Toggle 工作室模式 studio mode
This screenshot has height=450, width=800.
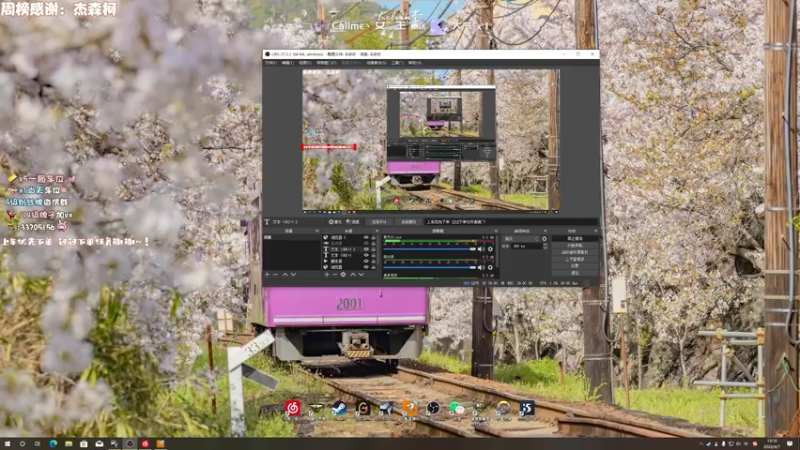(x=574, y=259)
